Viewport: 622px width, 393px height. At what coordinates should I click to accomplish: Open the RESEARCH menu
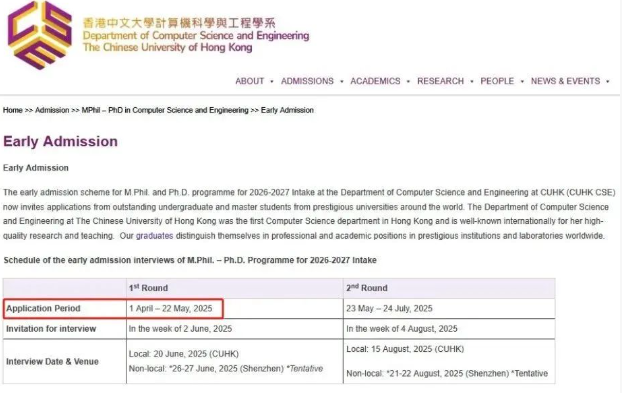click(x=440, y=81)
